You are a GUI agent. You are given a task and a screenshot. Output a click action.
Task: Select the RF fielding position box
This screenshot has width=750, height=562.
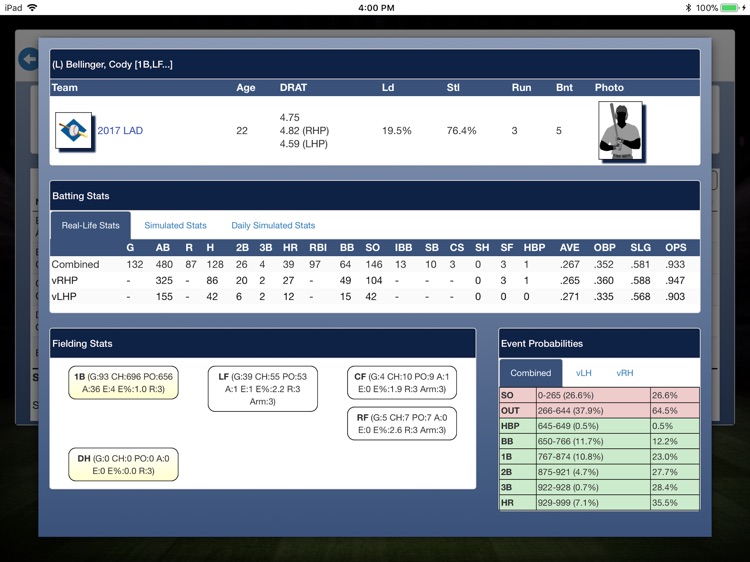[402, 424]
